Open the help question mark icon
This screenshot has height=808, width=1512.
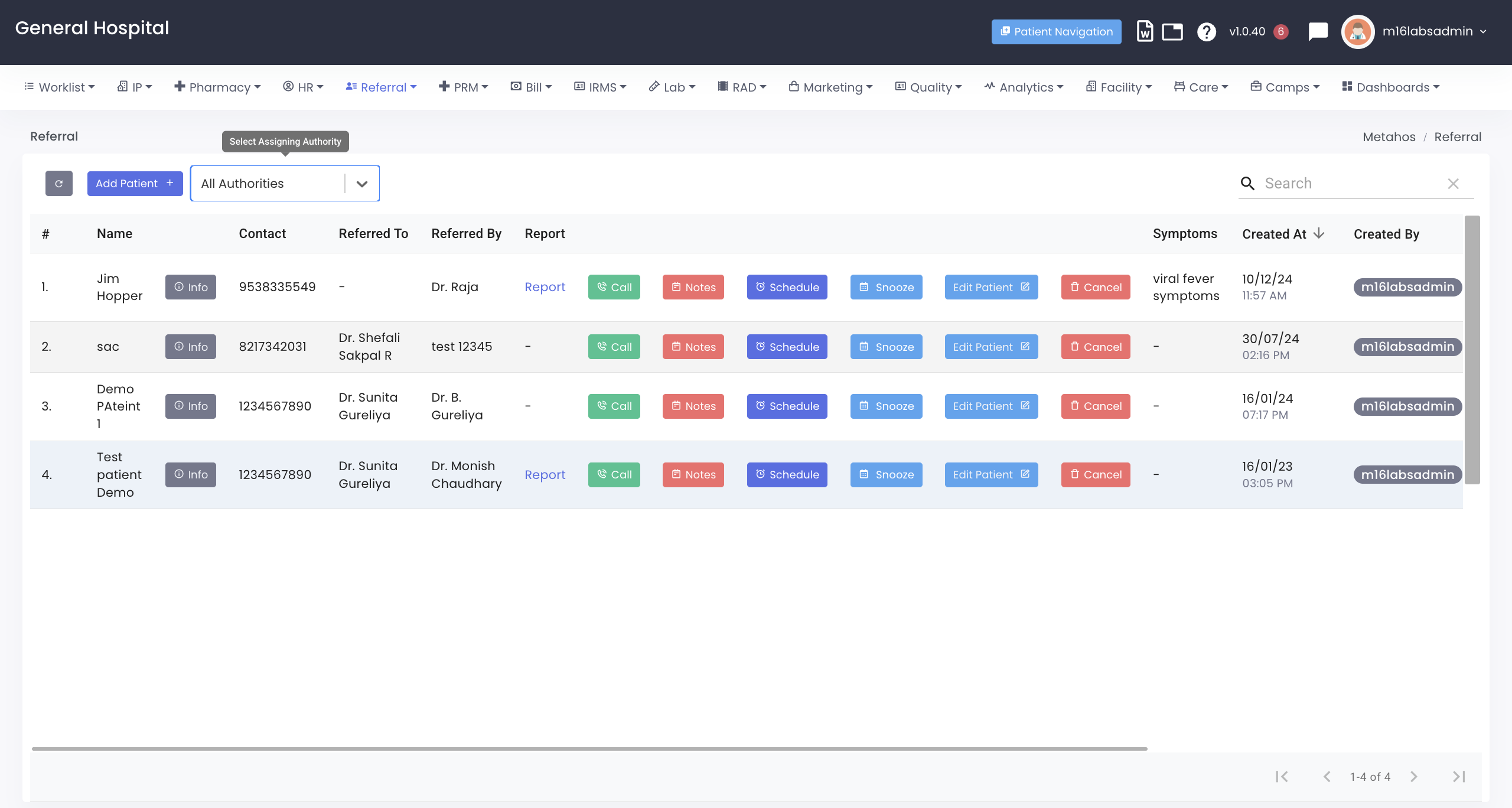[x=1206, y=31]
